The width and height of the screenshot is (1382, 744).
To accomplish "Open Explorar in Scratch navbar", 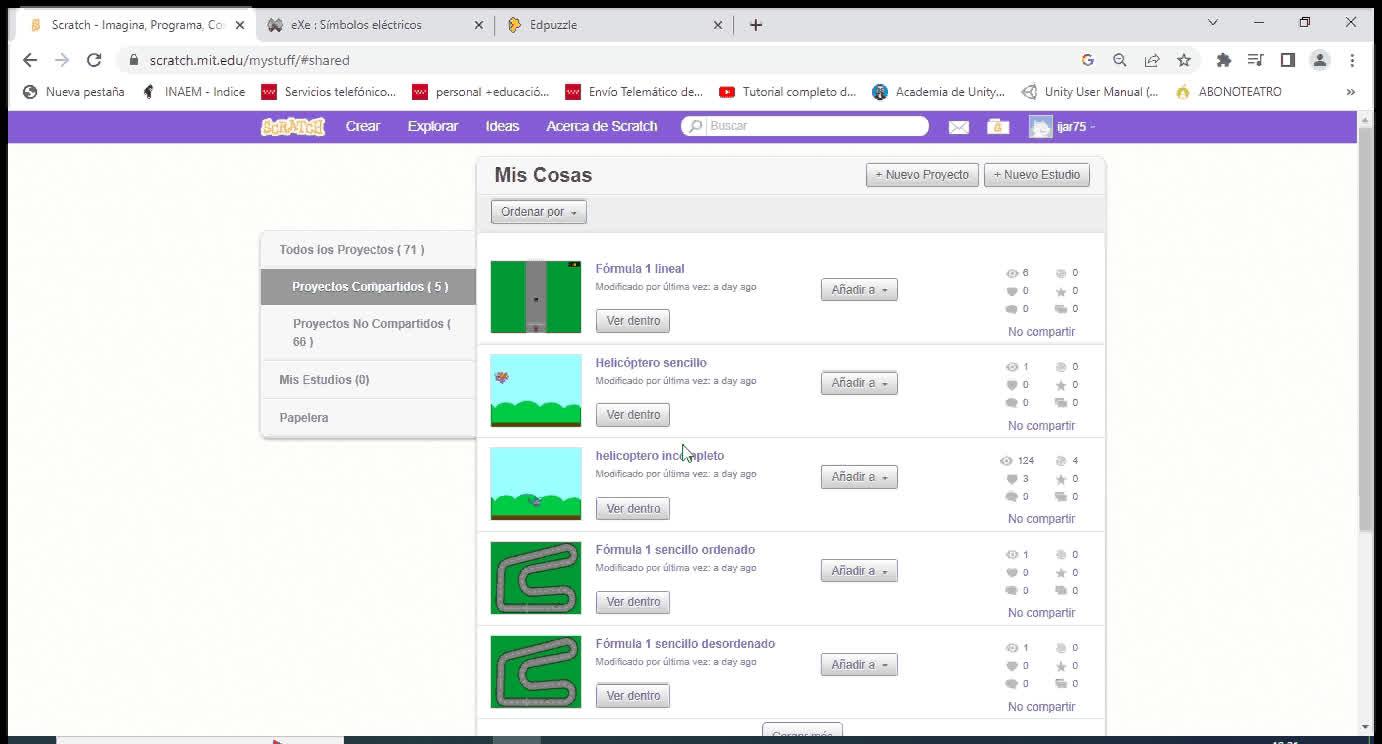I will pyautogui.click(x=433, y=126).
